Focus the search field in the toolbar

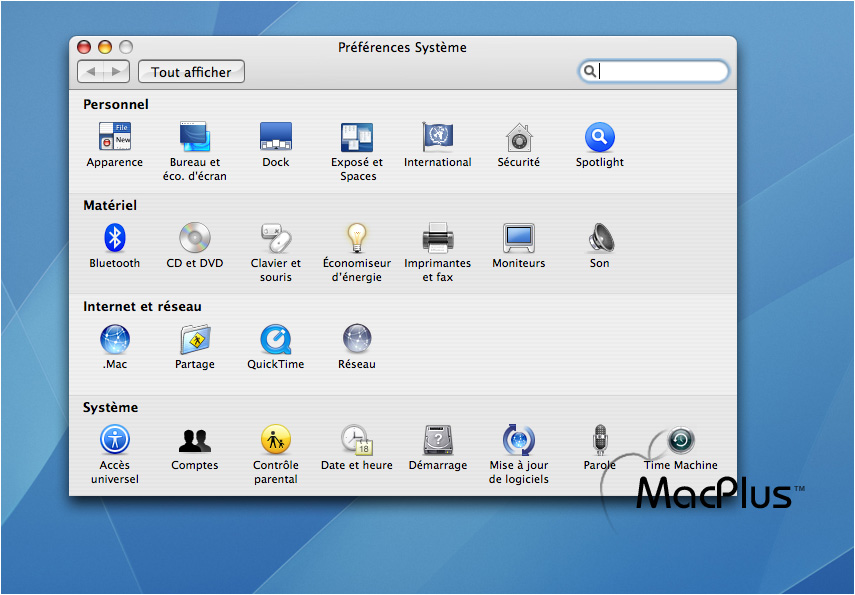pos(653,71)
